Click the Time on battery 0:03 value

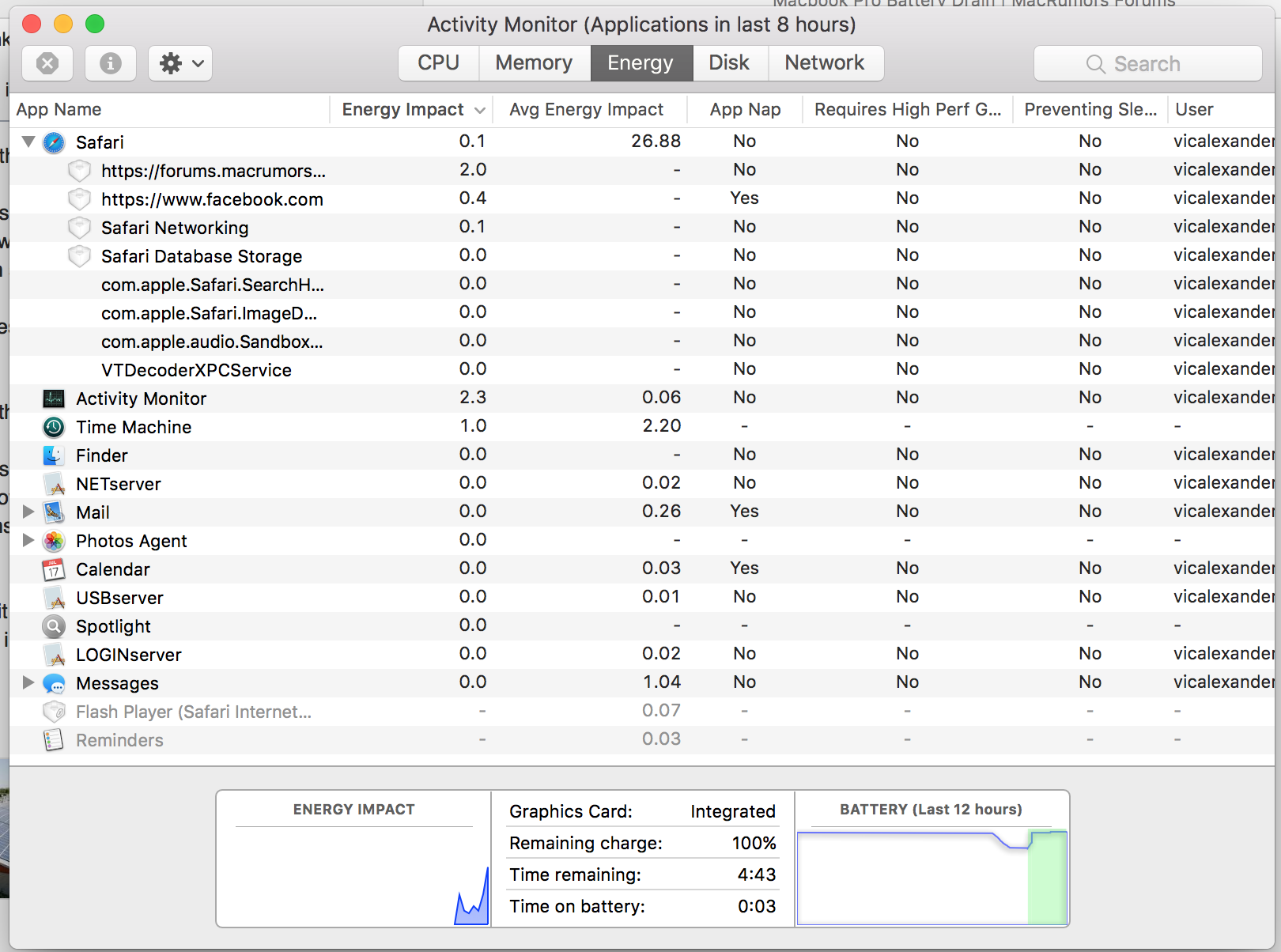coord(757,906)
